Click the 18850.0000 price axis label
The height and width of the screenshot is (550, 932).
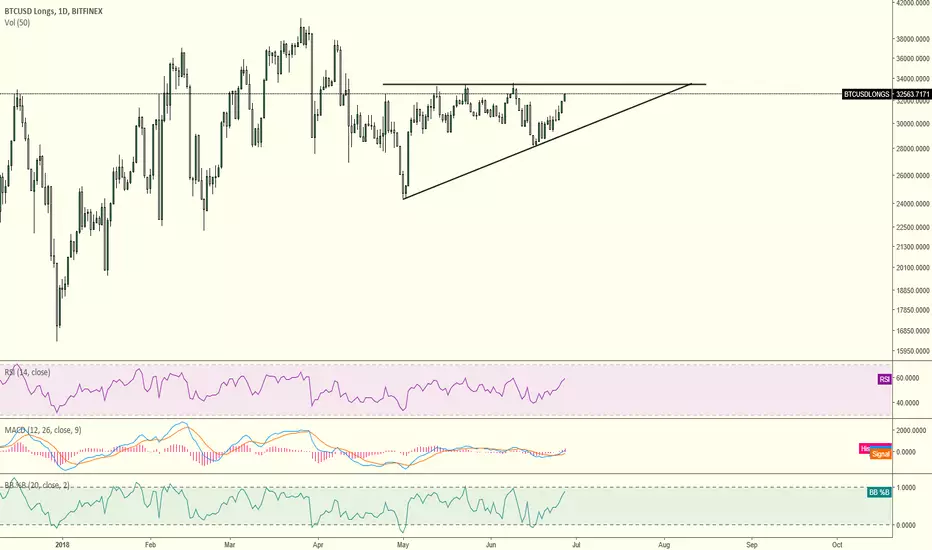pos(913,290)
